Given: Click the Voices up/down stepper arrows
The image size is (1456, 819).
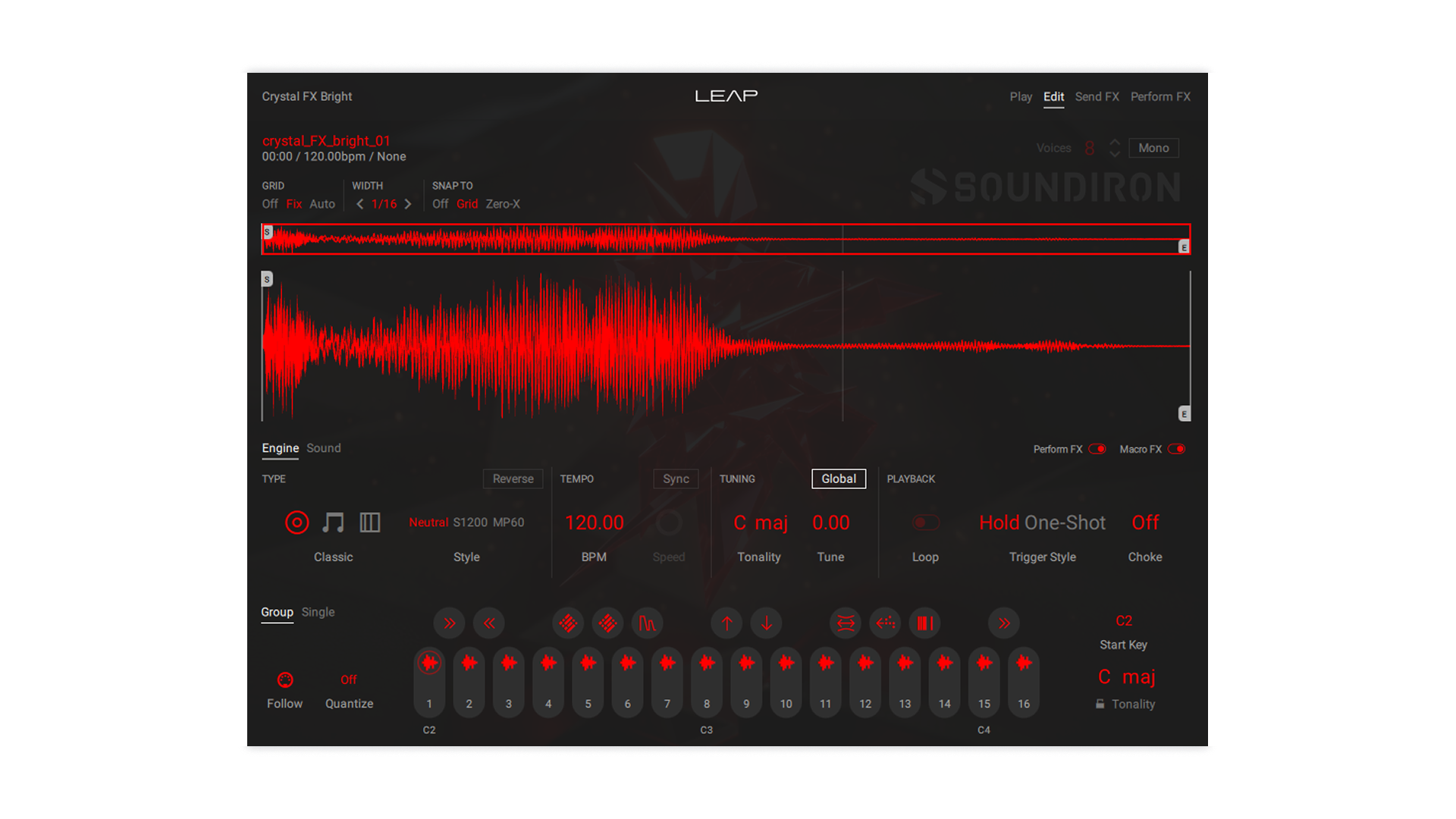Looking at the screenshot, I should tap(1115, 148).
